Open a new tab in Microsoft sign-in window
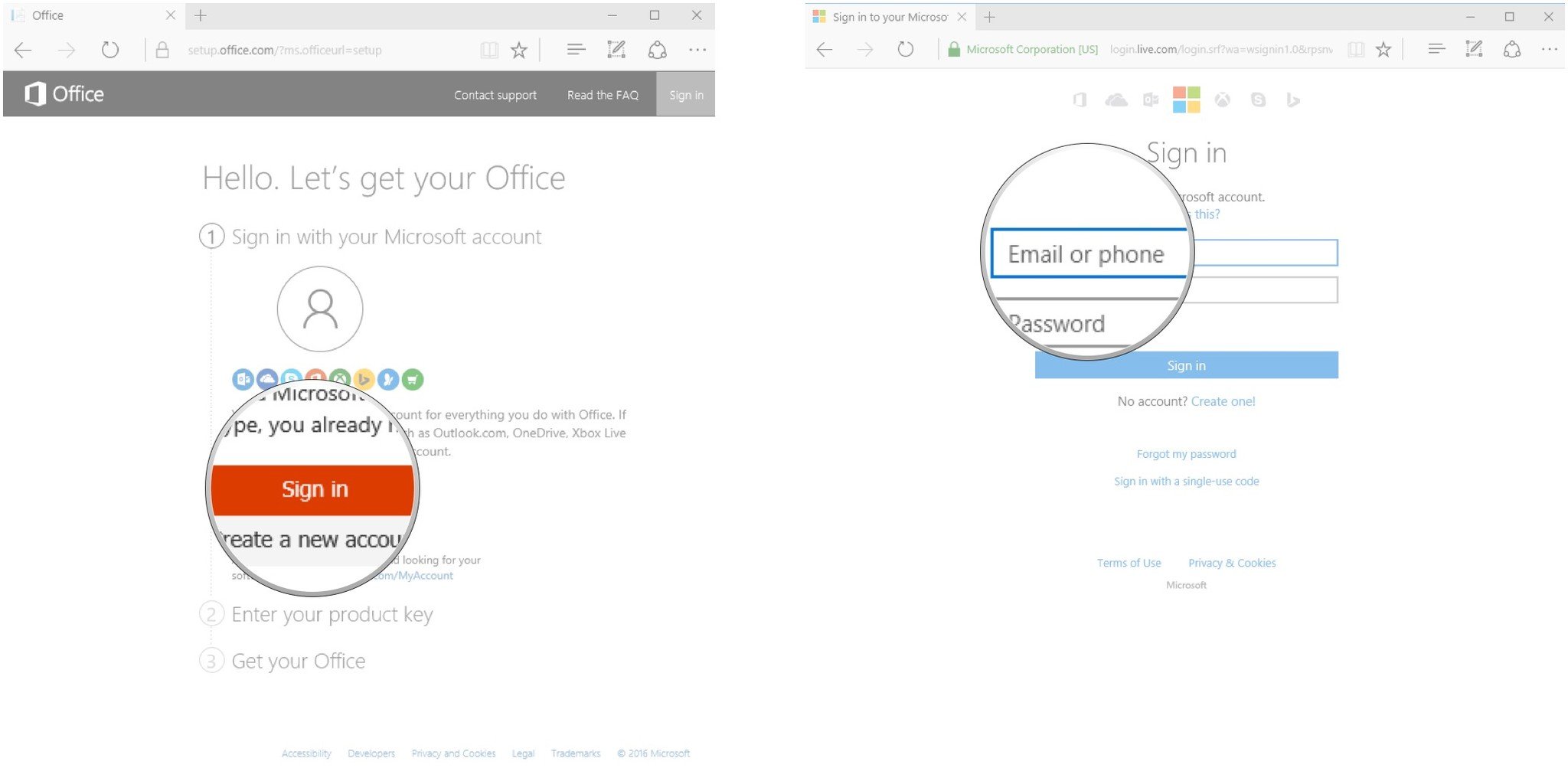The image size is (1568, 781). coord(989,17)
